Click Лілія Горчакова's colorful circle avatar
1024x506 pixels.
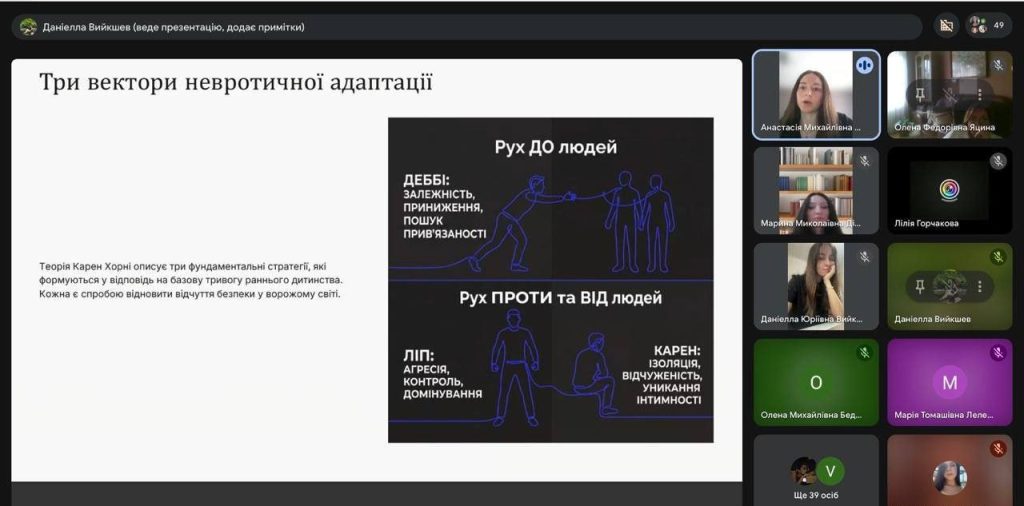pyautogui.click(x=949, y=189)
